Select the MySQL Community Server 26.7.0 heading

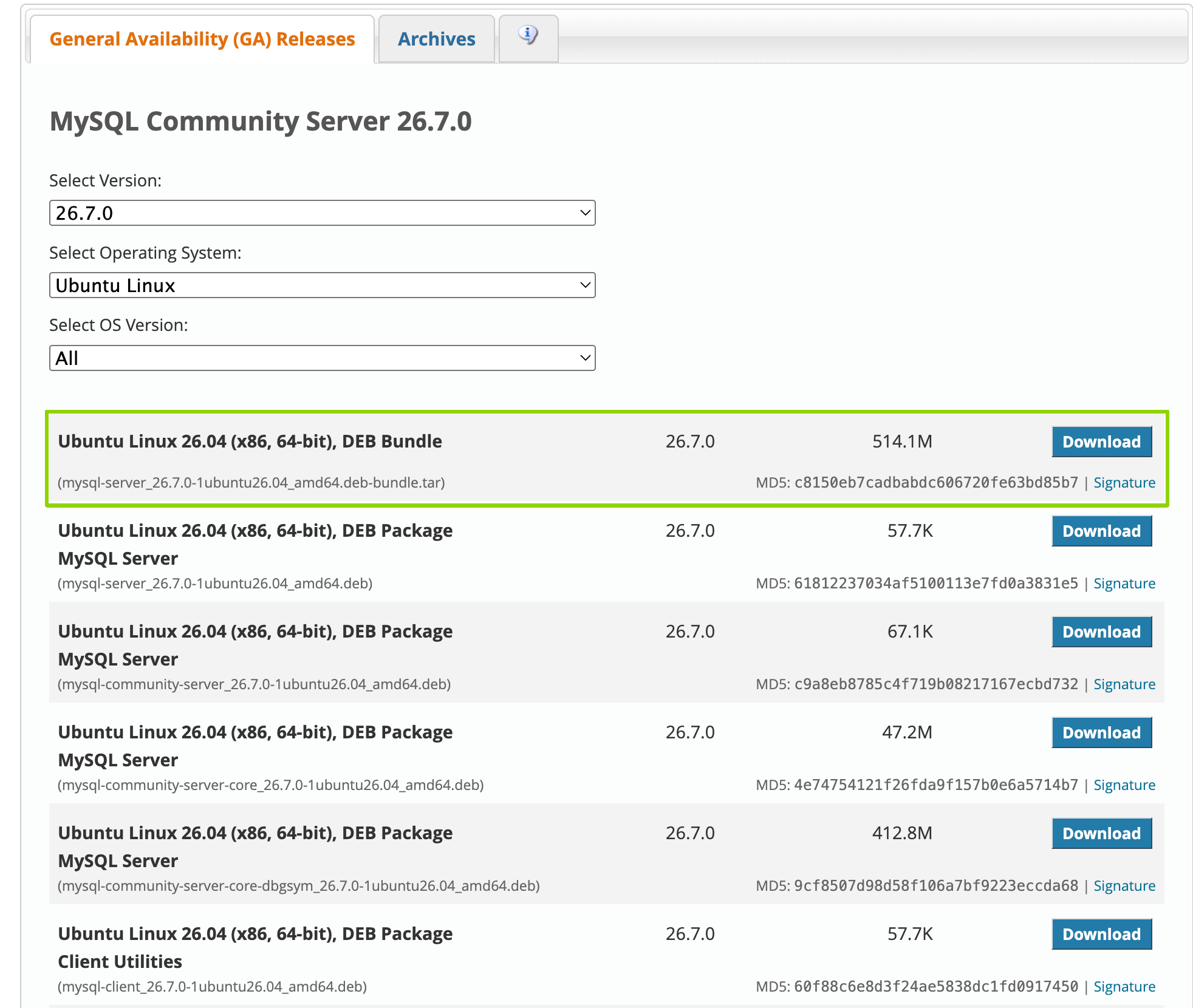tap(261, 121)
